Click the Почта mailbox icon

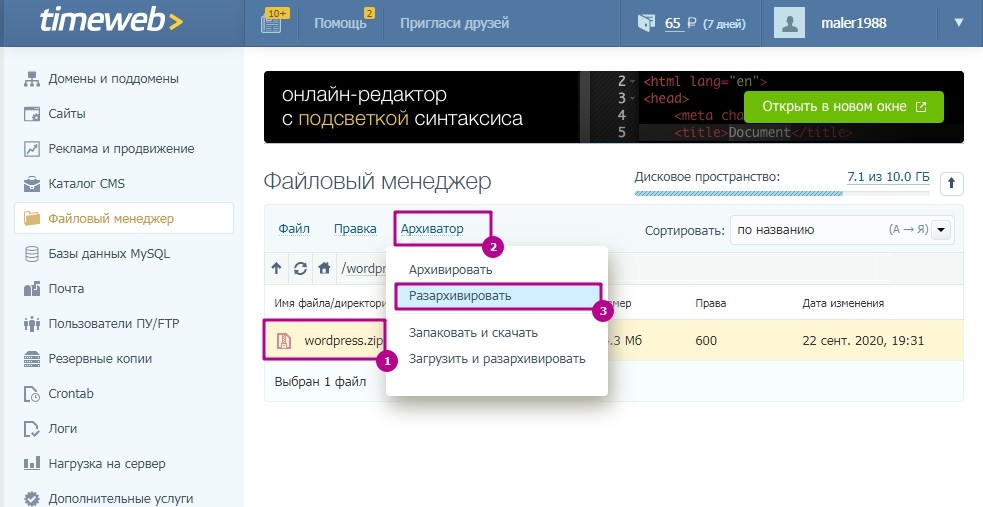(x=31, y=289)
